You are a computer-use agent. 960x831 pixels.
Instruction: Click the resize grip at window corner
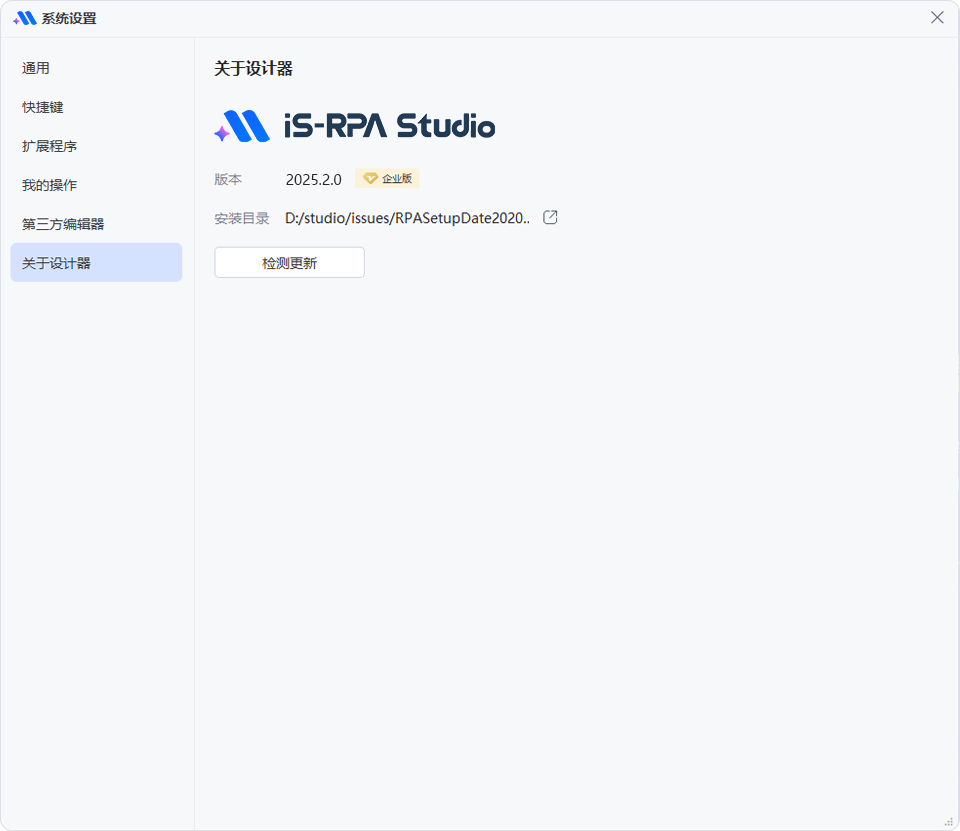click(x=949, y=821)
